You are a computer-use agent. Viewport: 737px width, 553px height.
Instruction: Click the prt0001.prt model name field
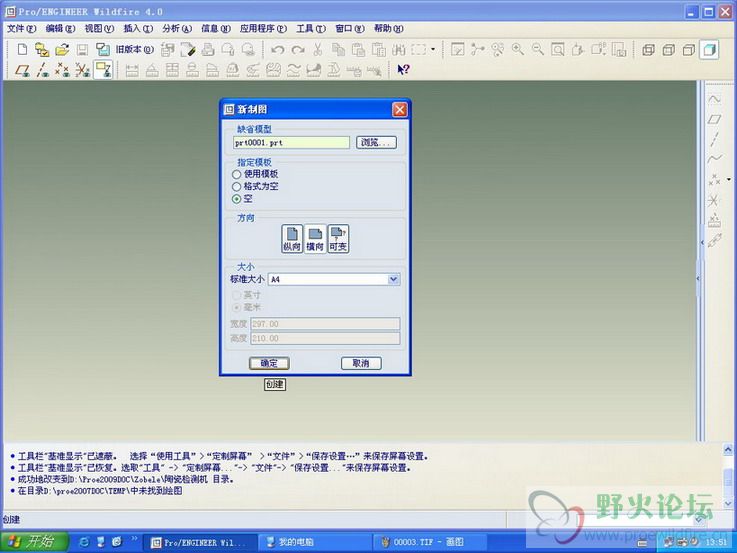pyautogui.click(x=291, y=142)
